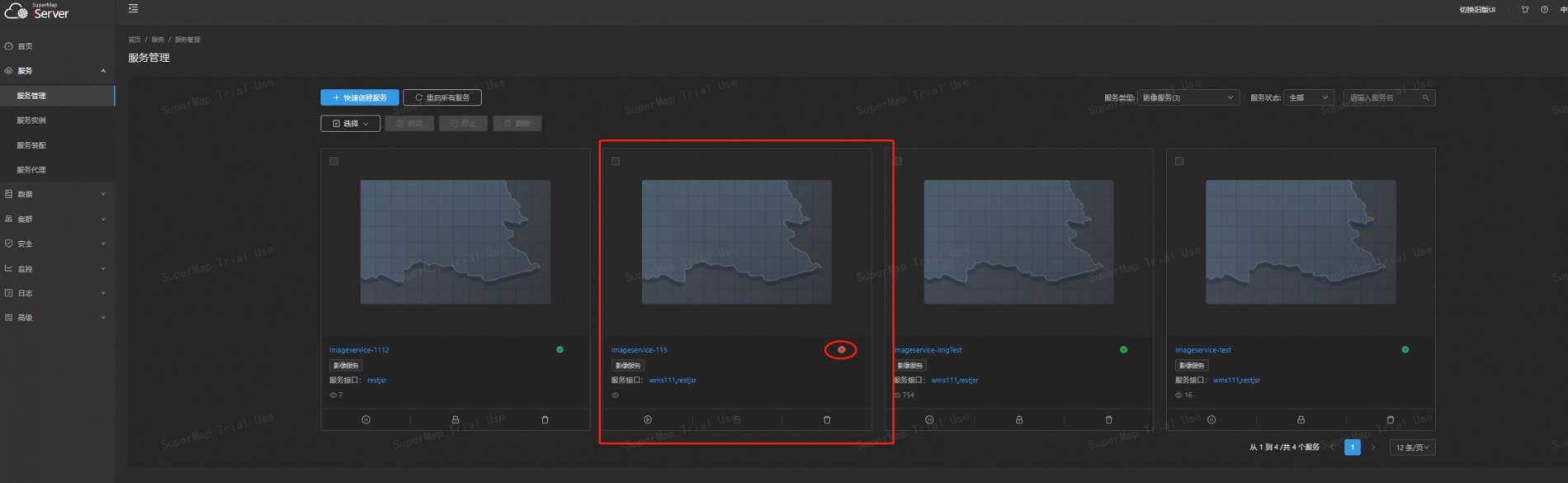Pause the imageservice-imgTest service
This screenshot has width=1568, height=483.
pos(929,419)
